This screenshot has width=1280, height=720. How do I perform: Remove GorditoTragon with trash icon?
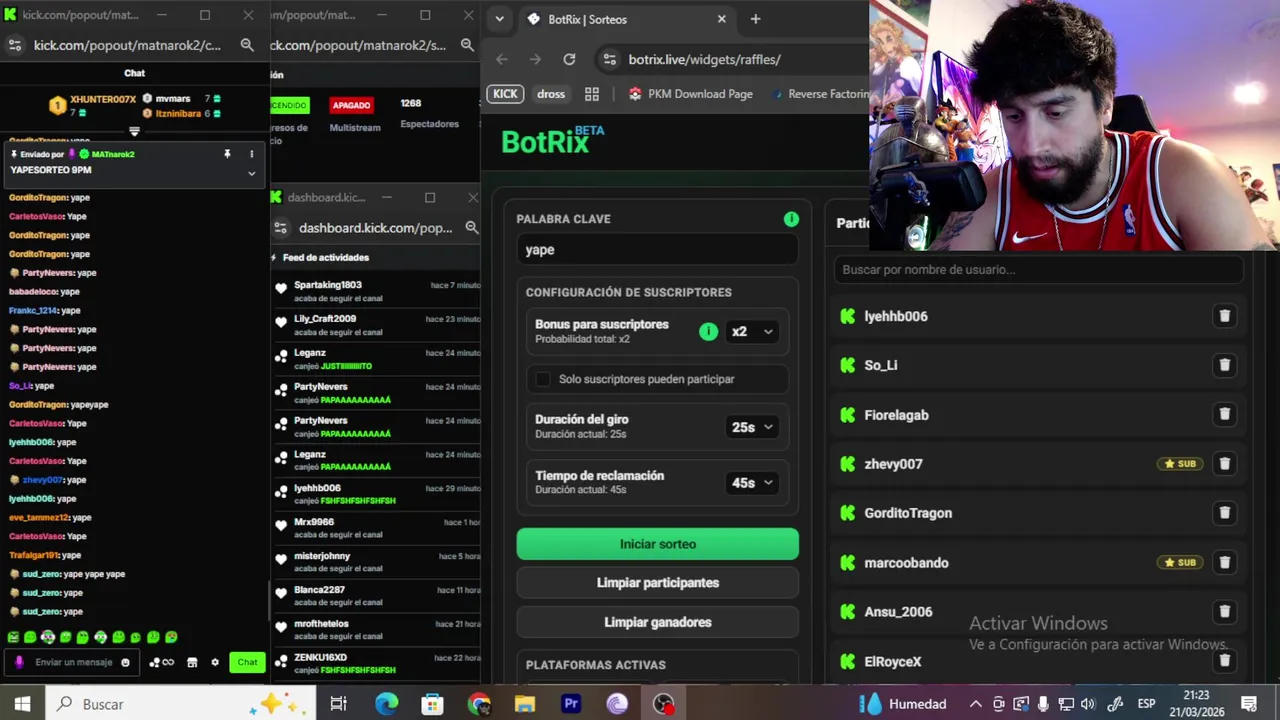(1224, 513)
